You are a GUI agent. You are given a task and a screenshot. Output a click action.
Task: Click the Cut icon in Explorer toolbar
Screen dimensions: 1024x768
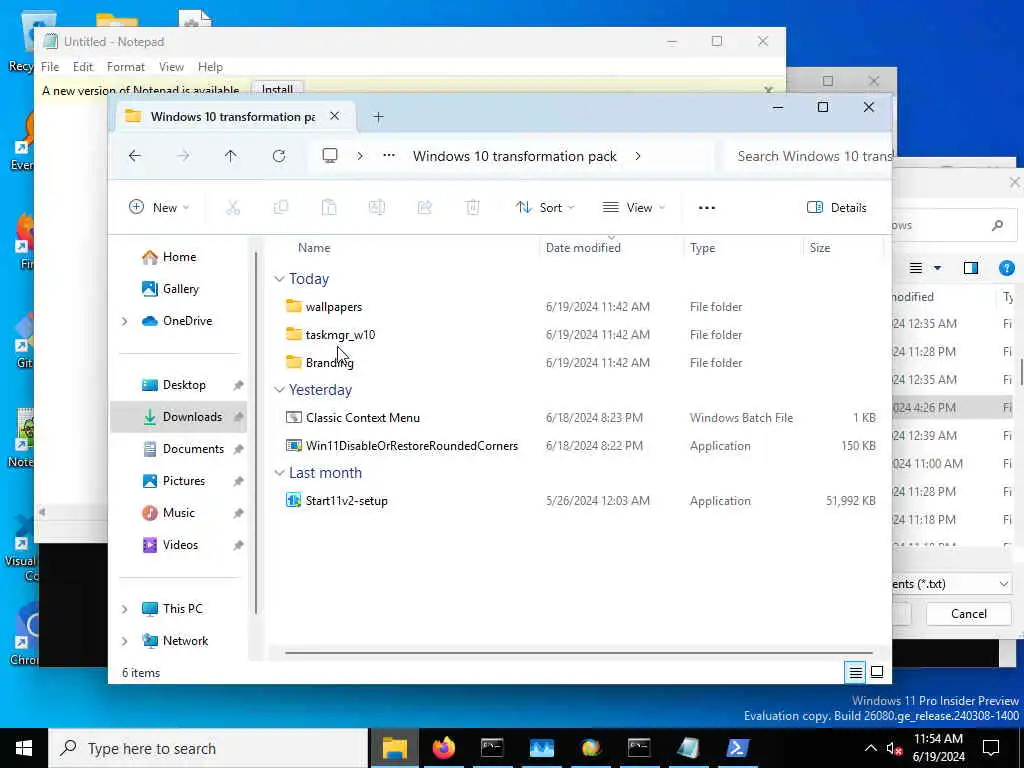point(232,208)
